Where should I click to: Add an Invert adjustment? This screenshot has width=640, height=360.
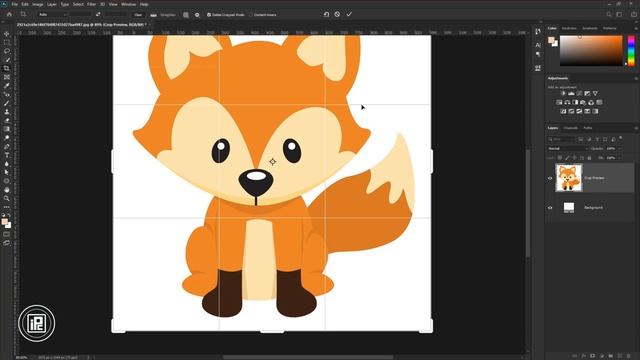pyautogui.click(x=563, y=111)
